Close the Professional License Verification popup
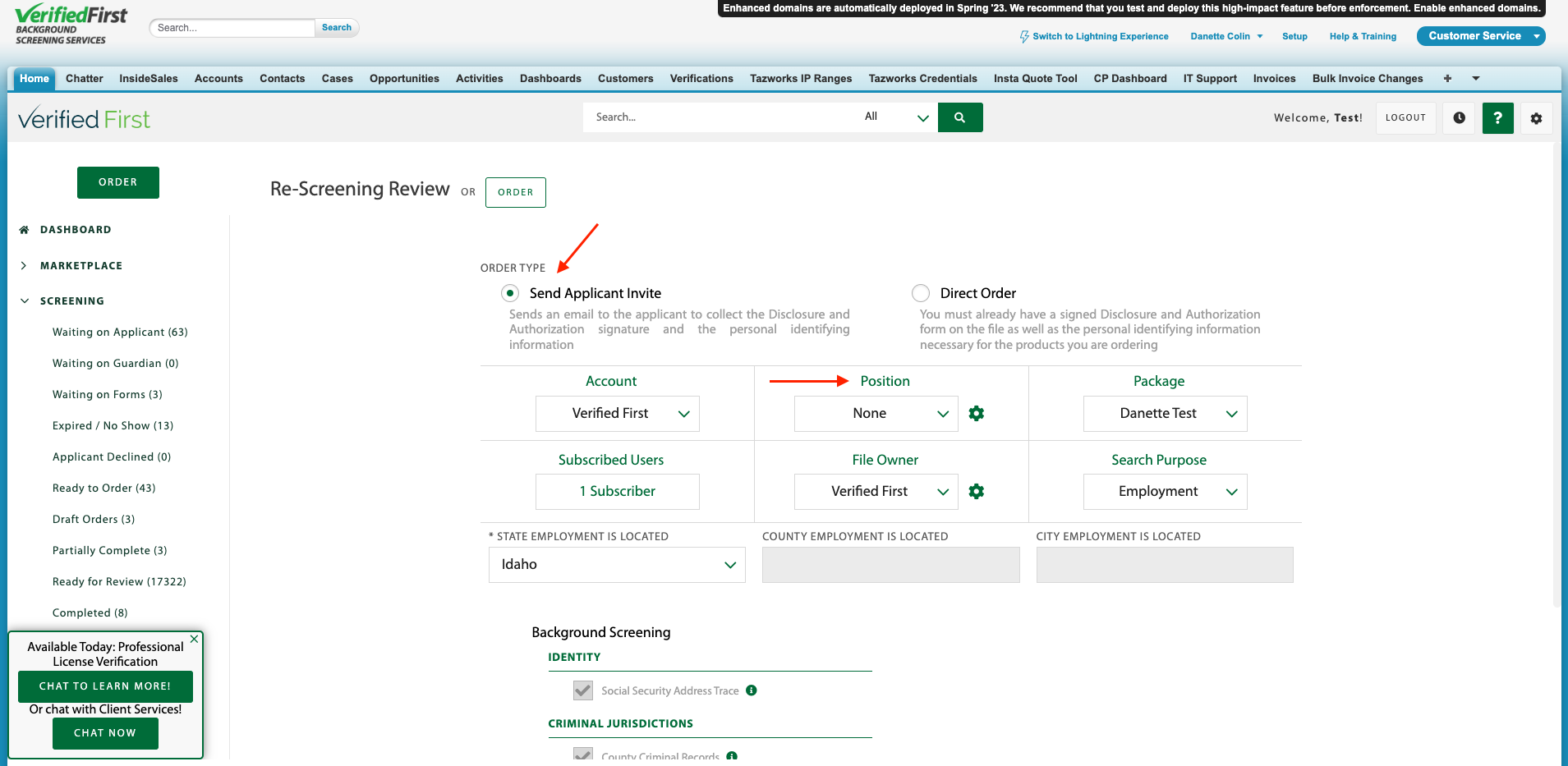The width and height of the screenshot is (1568, 766). coord(194,639)
